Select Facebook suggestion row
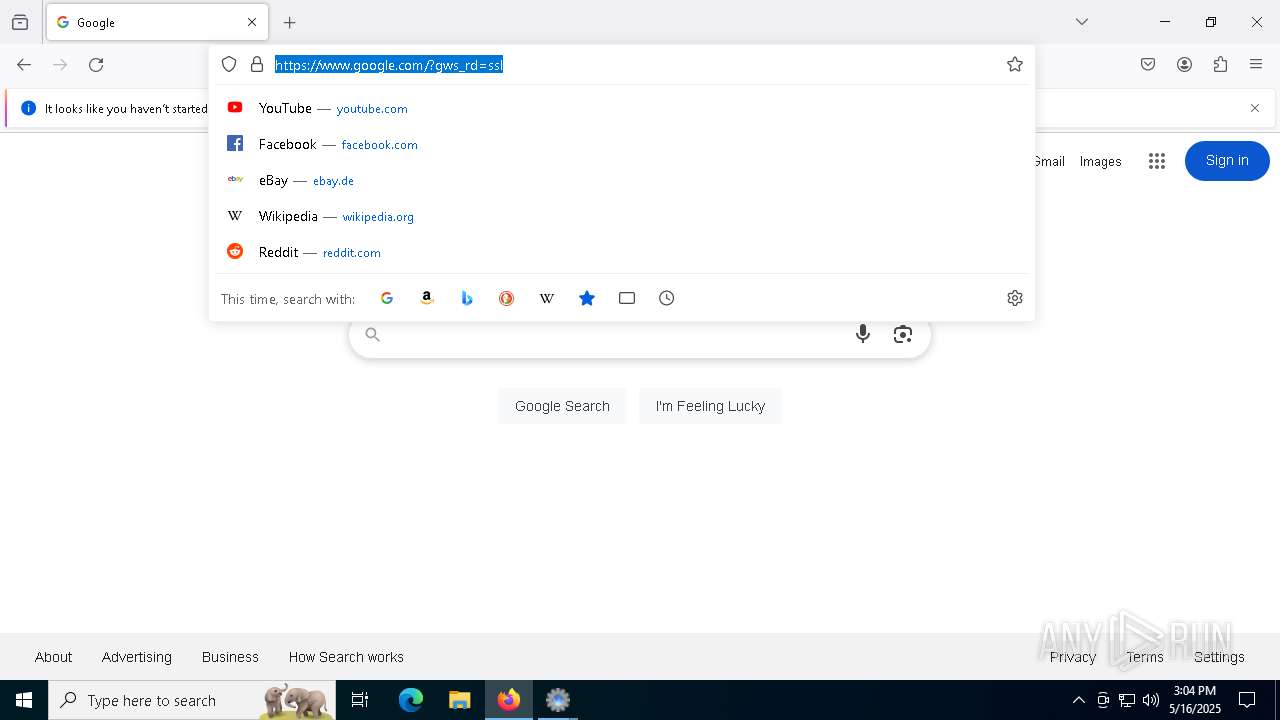This screenshot has width=1280, height=720. point(622,144)
